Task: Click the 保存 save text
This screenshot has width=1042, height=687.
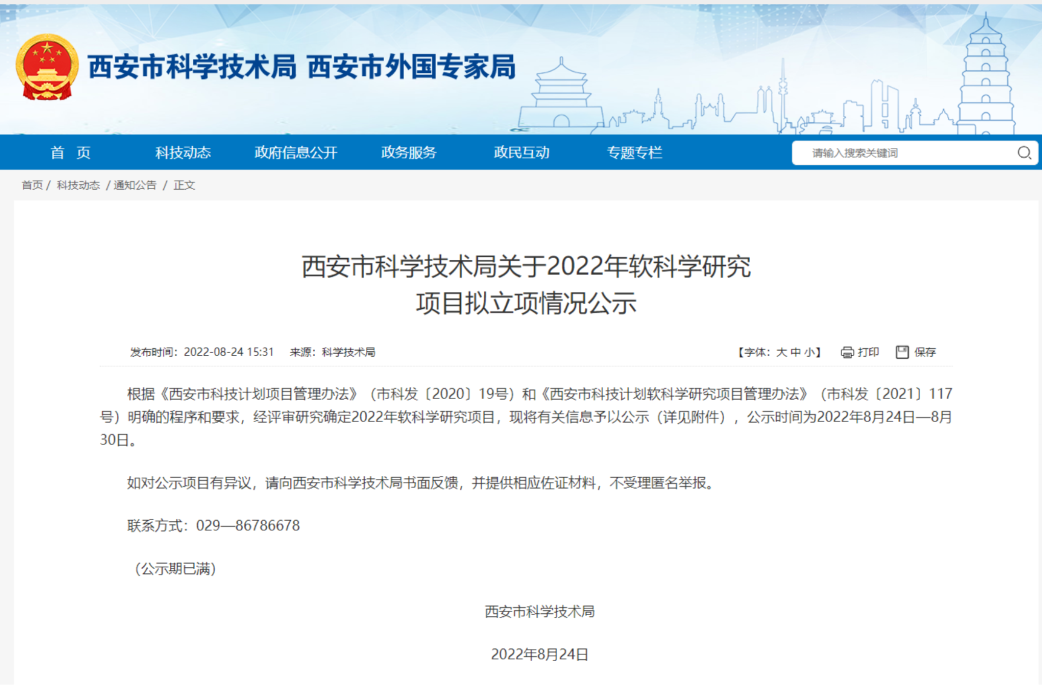Action: [925, 352]
